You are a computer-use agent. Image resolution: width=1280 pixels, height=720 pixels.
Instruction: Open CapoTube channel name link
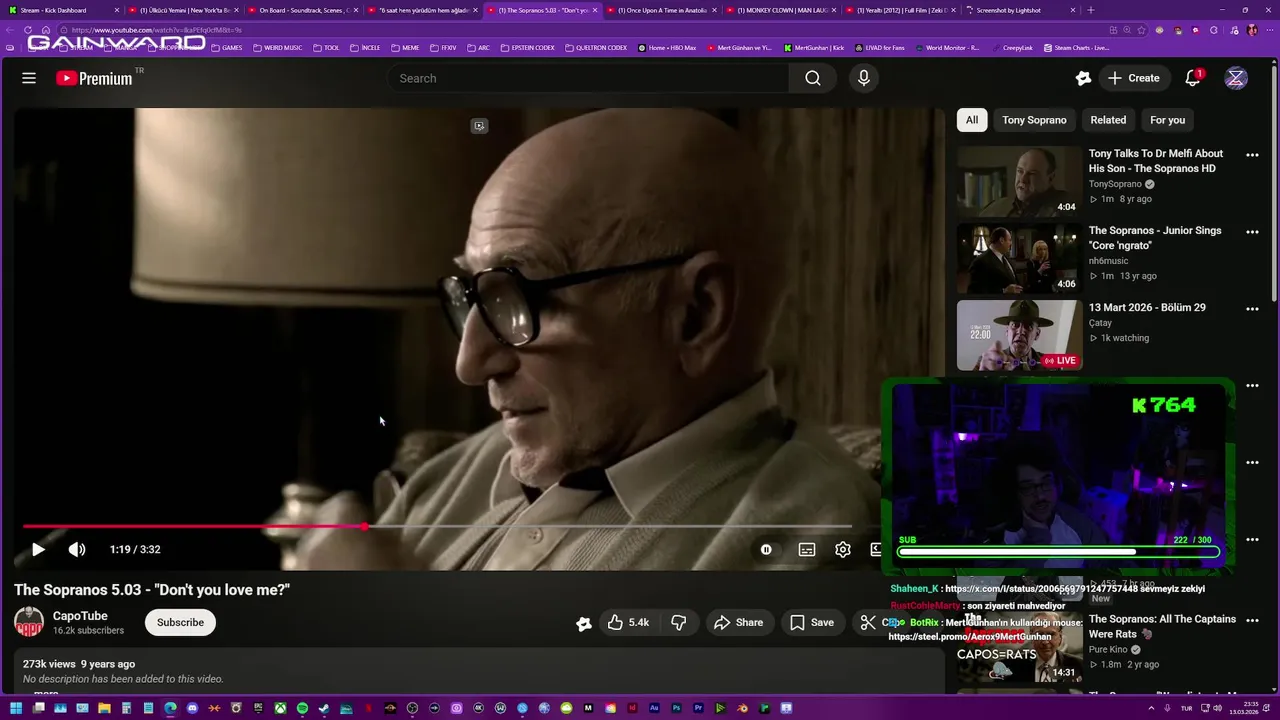tap(80, 616)
